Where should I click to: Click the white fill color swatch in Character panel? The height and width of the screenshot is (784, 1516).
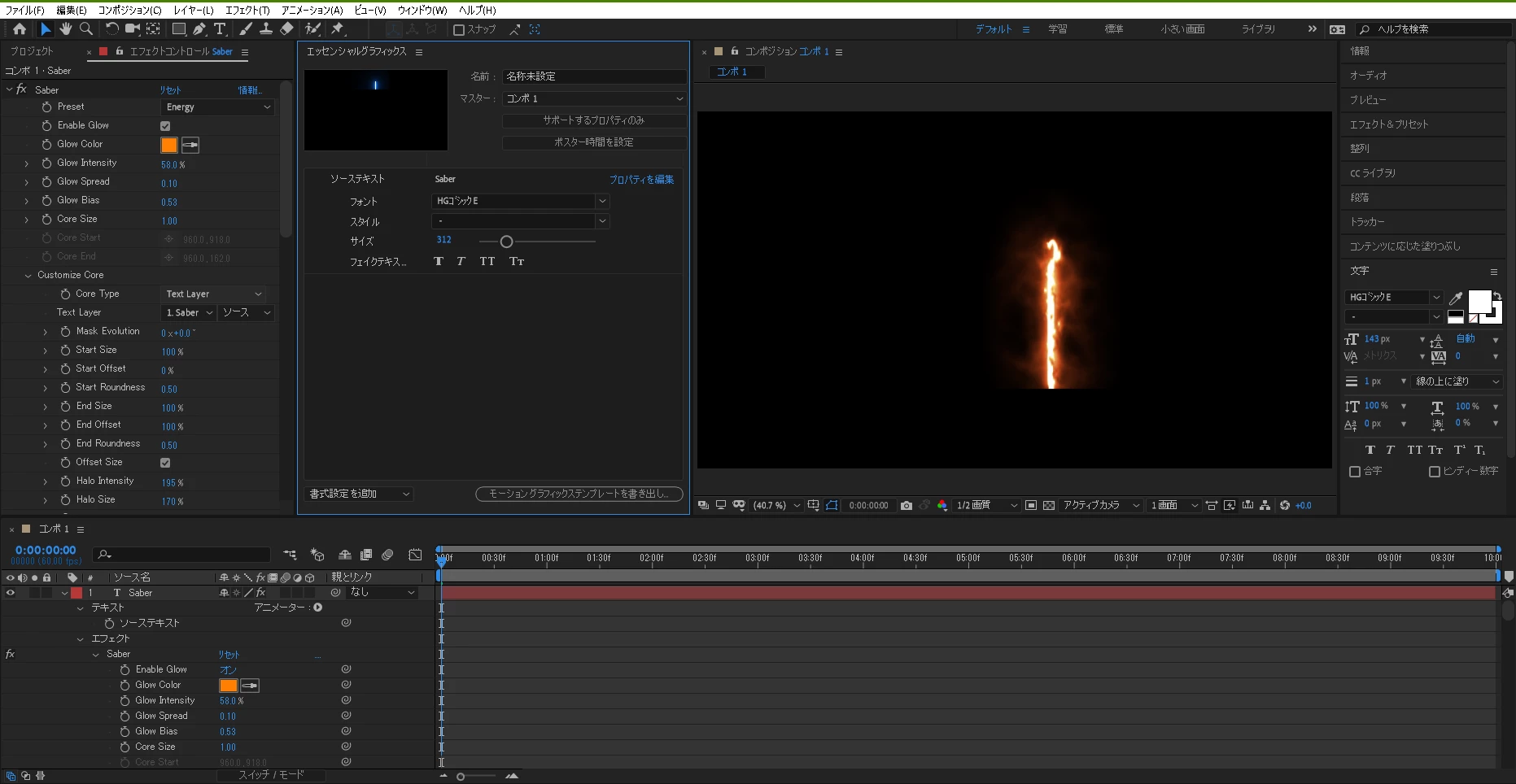(1479, 302)
